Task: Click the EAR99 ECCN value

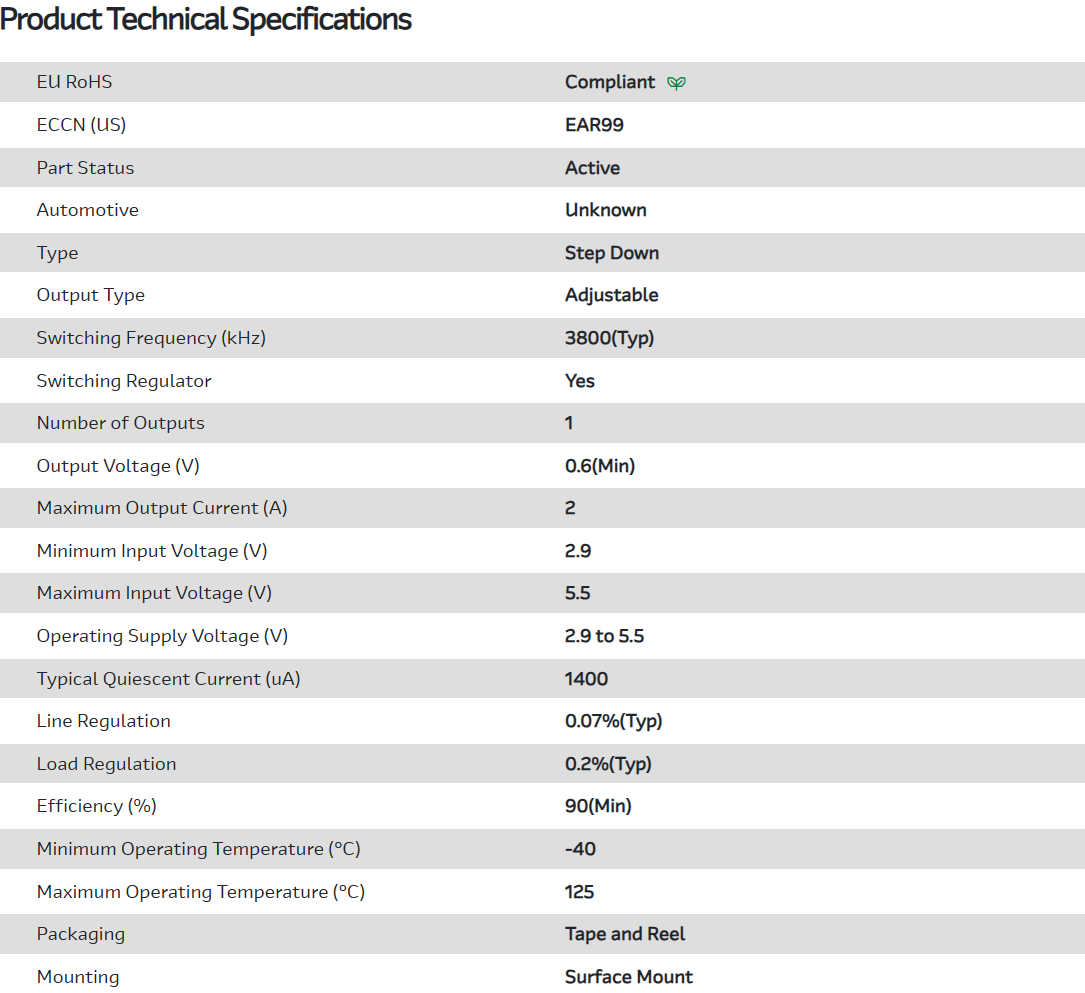Action: coord(594,125)
